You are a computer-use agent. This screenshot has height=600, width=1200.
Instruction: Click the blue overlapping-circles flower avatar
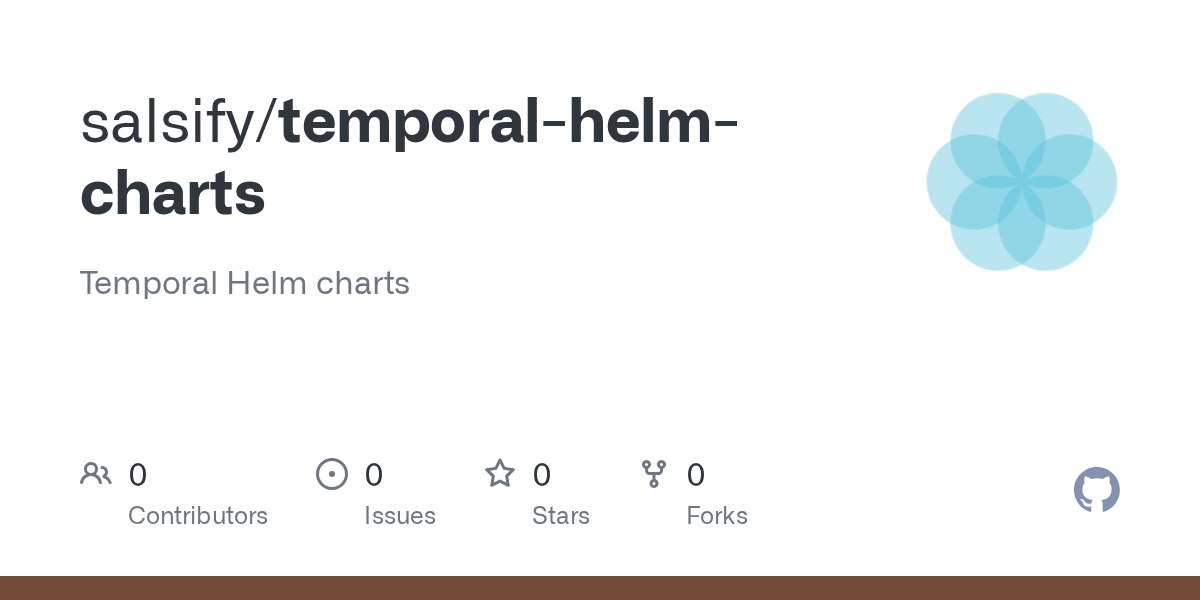tap(1022, 182)
